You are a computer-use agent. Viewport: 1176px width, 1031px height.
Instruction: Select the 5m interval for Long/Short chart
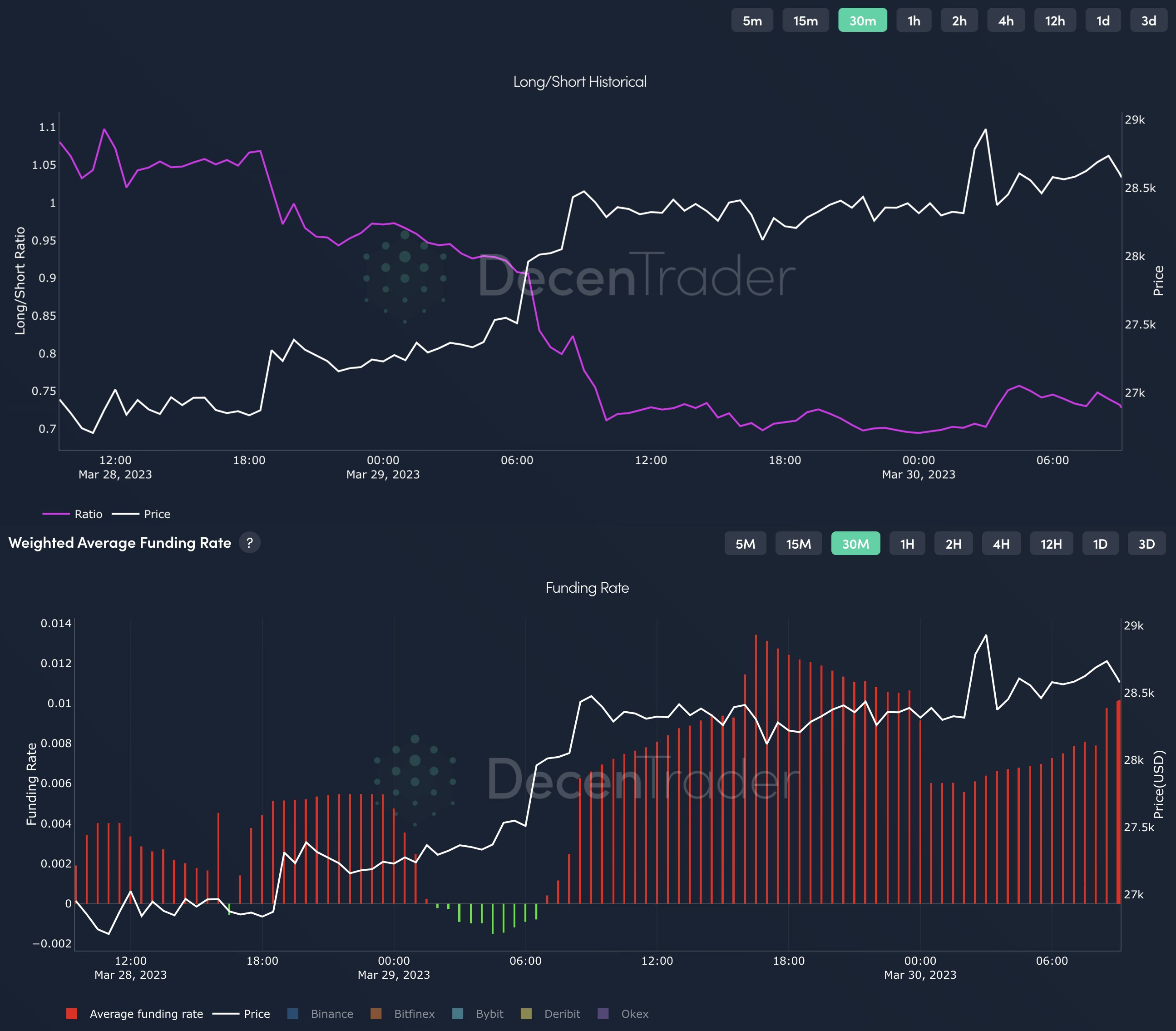point(752,21)
